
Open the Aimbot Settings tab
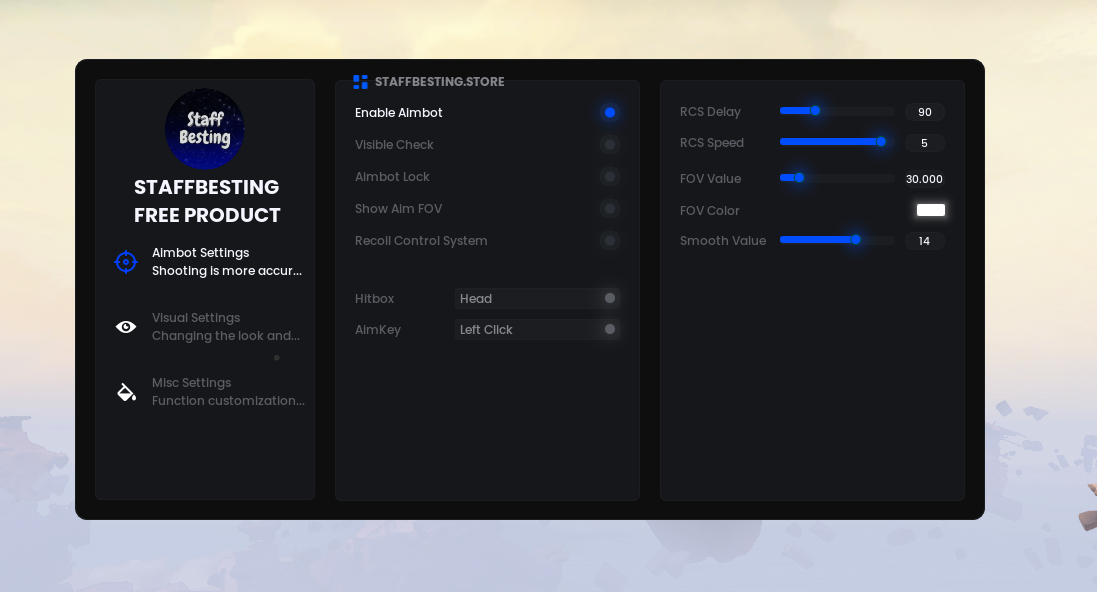[208, 262]
